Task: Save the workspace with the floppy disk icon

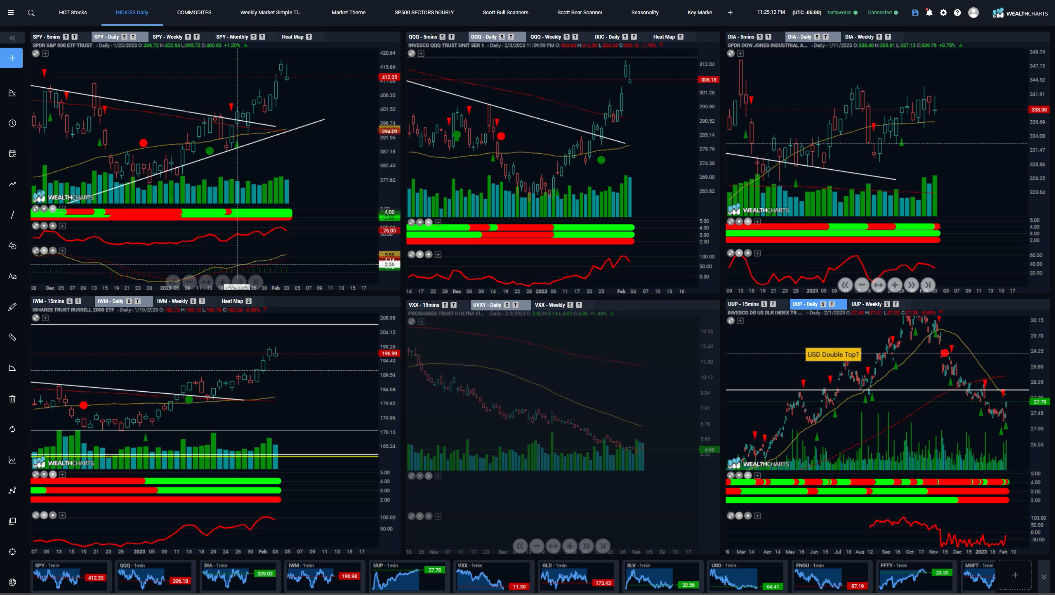Action: 914,12
